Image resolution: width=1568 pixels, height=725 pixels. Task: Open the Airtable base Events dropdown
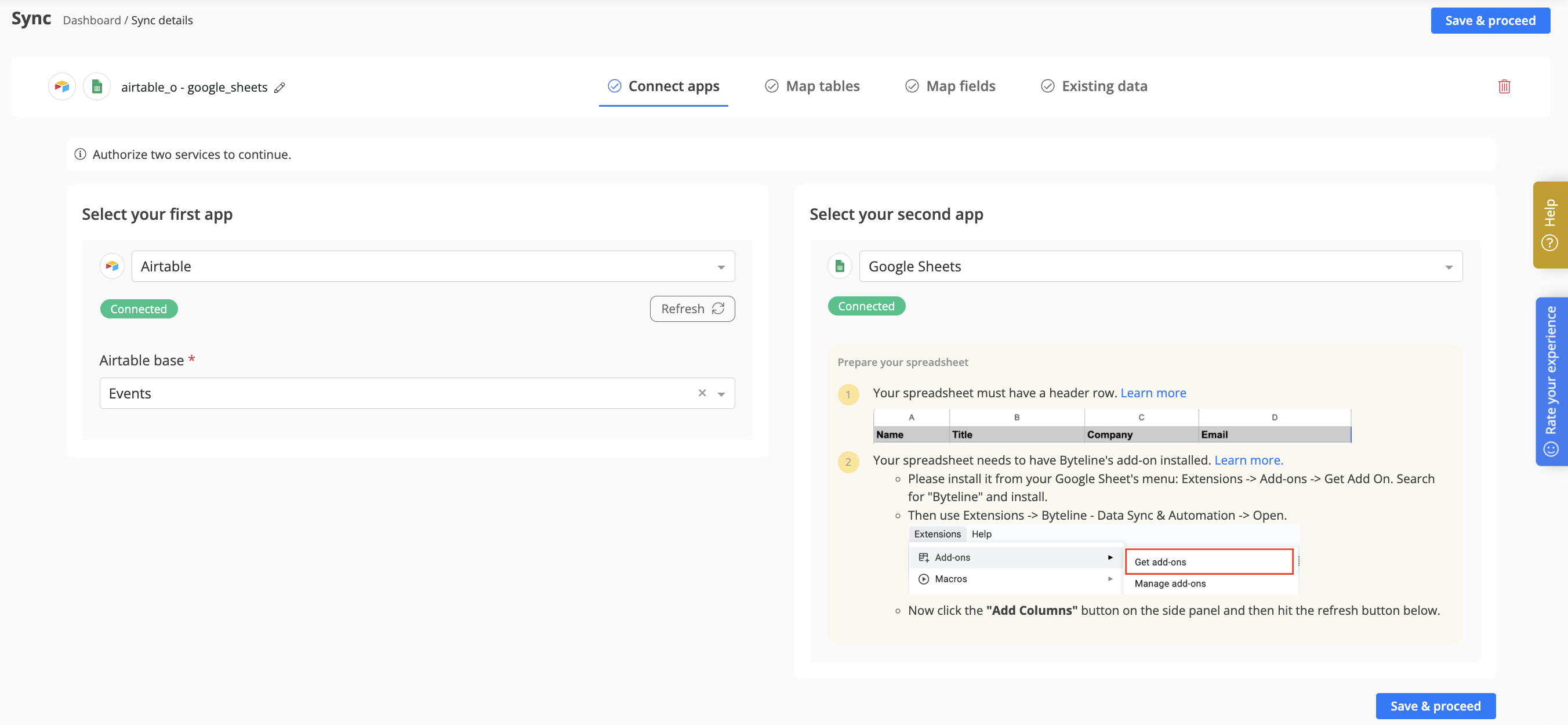pos(721,394)
